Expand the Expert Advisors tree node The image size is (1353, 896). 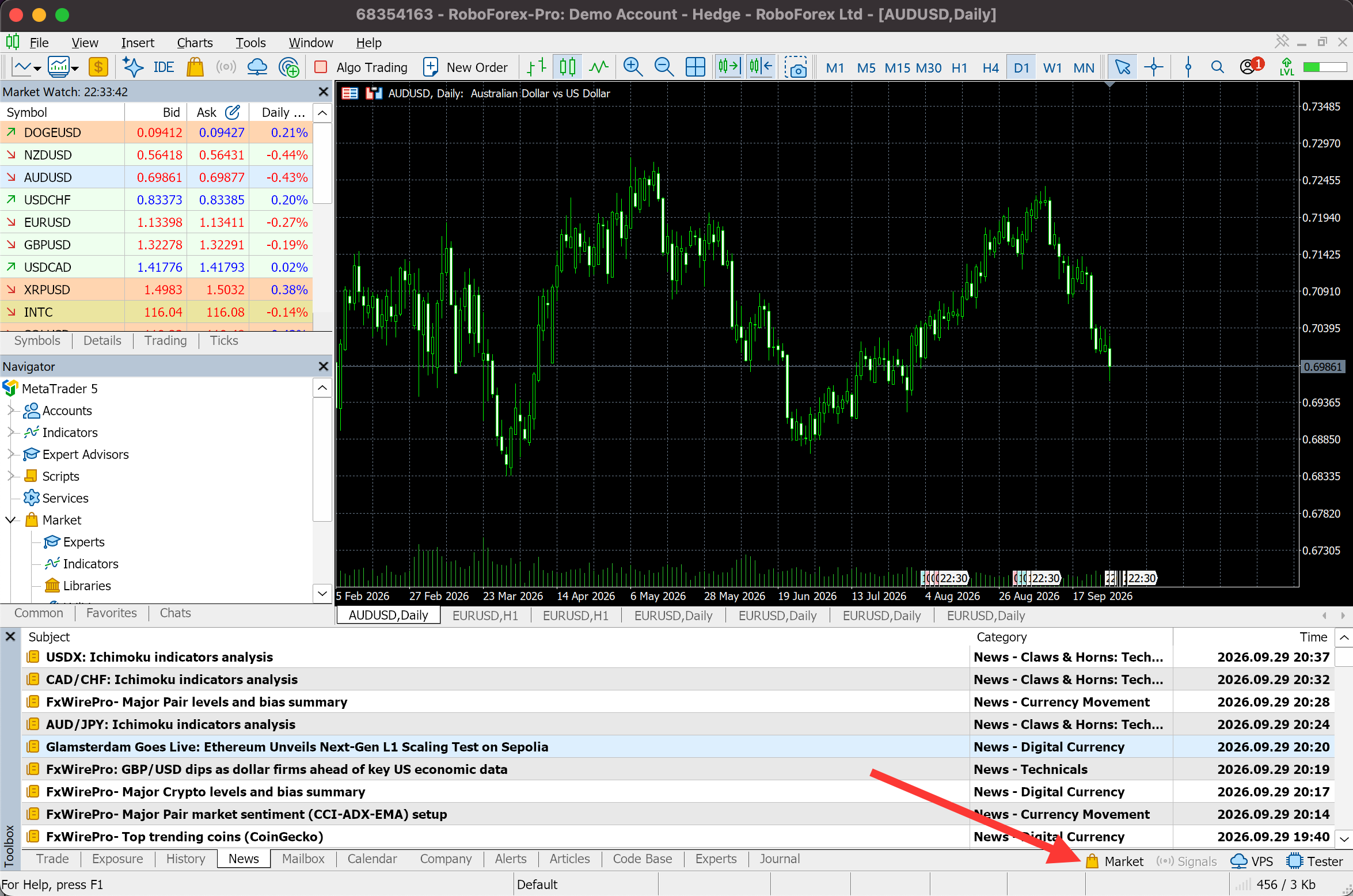click(x=10, y=454)
